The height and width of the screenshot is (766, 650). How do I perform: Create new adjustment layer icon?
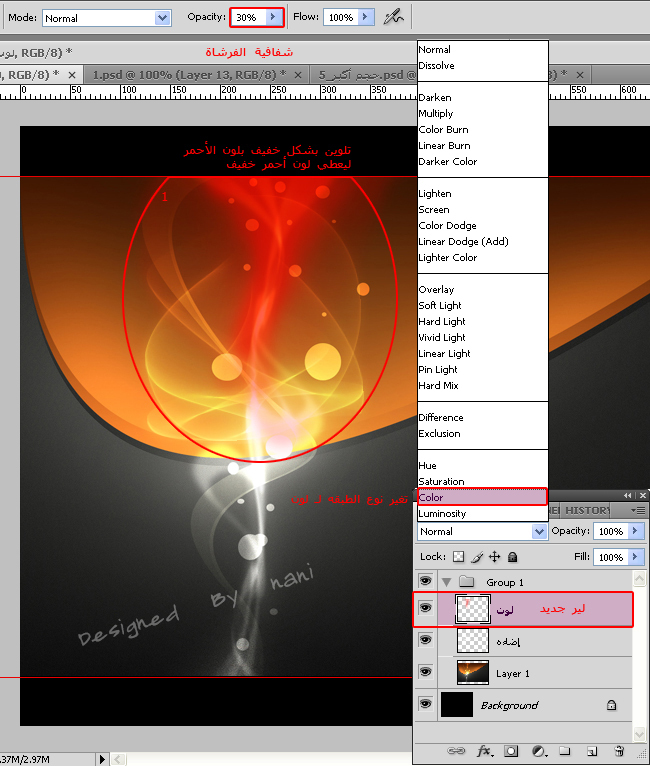coord(538,751)
